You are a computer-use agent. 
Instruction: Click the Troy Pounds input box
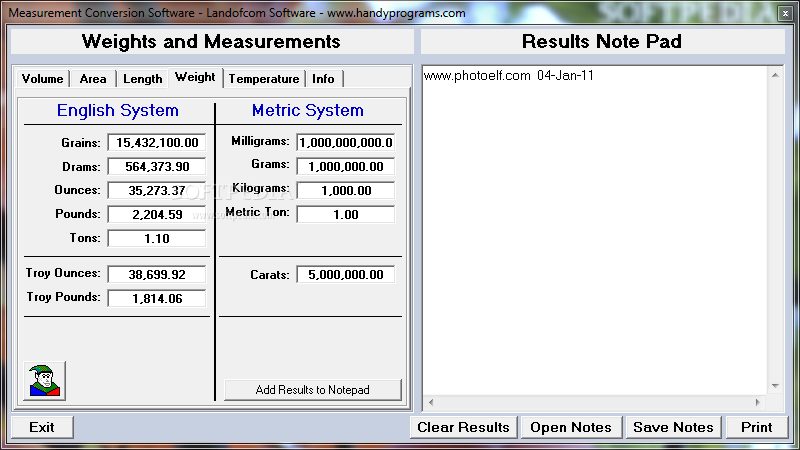157,298
